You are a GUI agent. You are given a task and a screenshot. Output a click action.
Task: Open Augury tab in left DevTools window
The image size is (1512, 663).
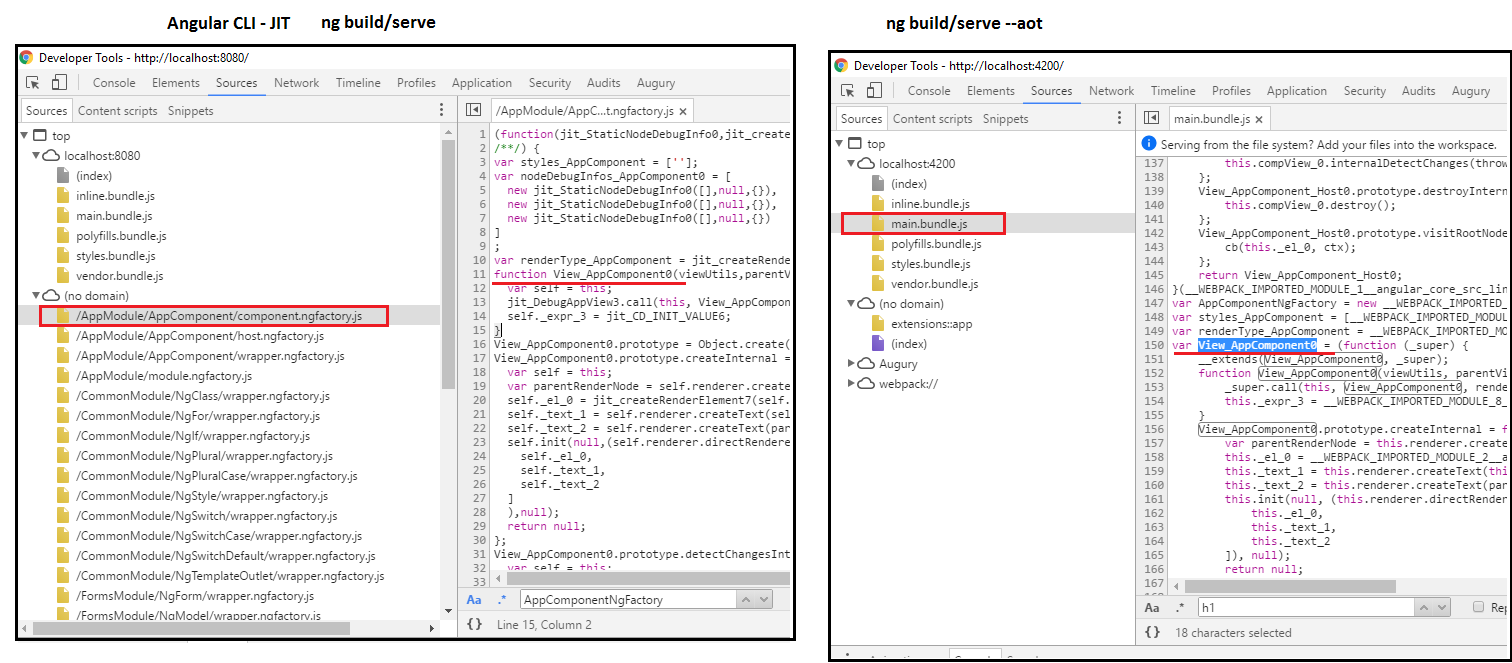tap(656, 83)
